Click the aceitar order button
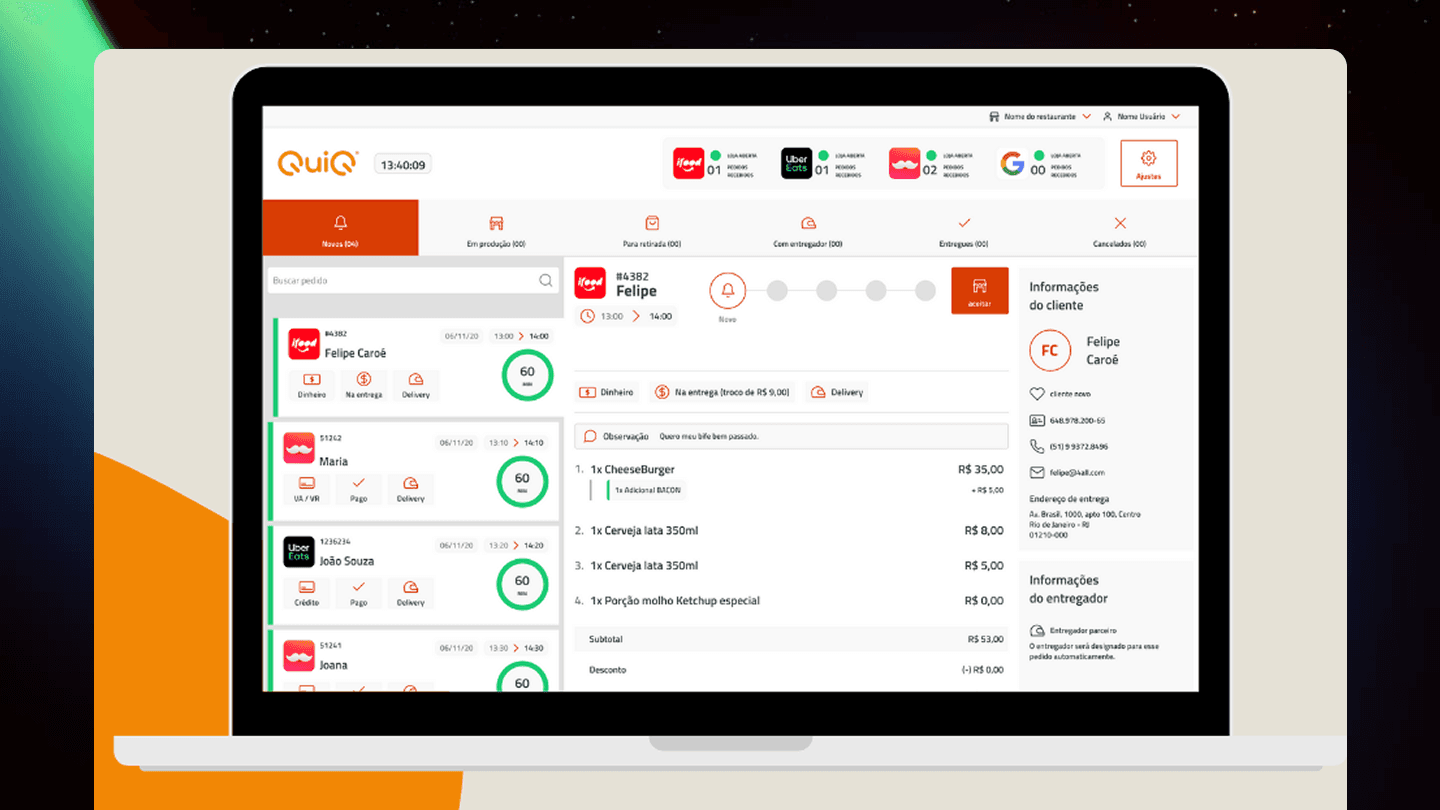The image size is (1440, 810). [980, 291]
